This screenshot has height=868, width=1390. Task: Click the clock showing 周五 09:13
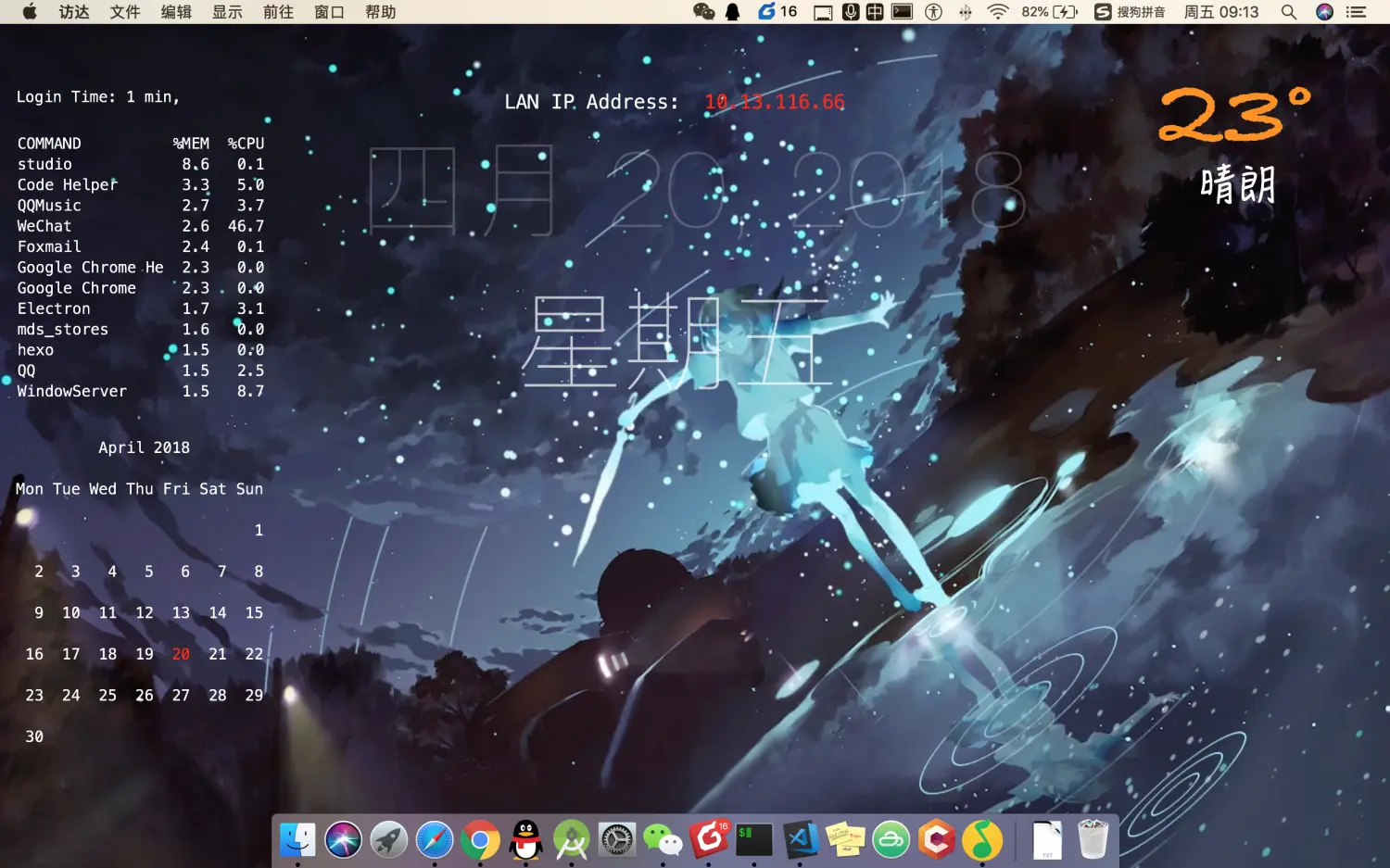click(1221, 12)
